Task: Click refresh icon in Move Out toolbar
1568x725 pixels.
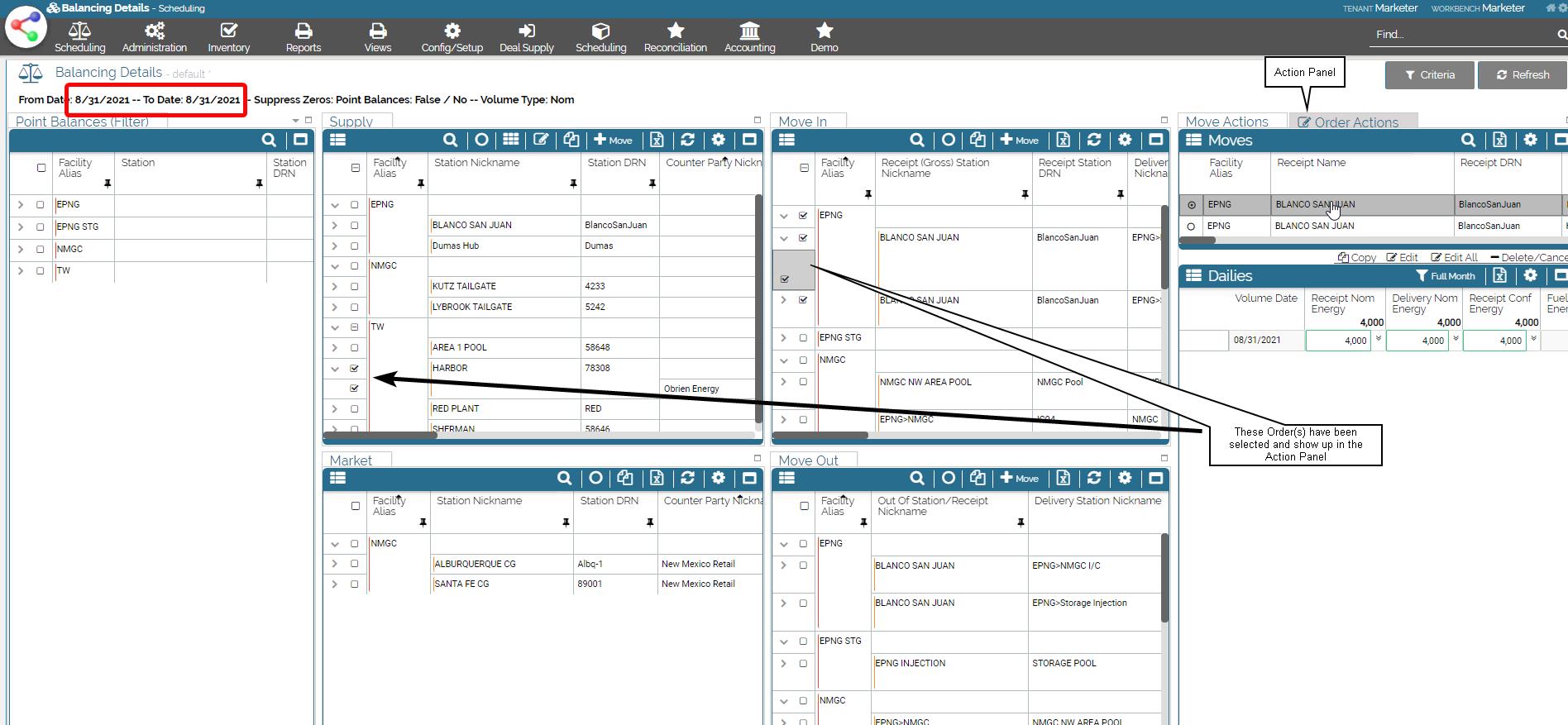Action: click(x=1093, y=478)
